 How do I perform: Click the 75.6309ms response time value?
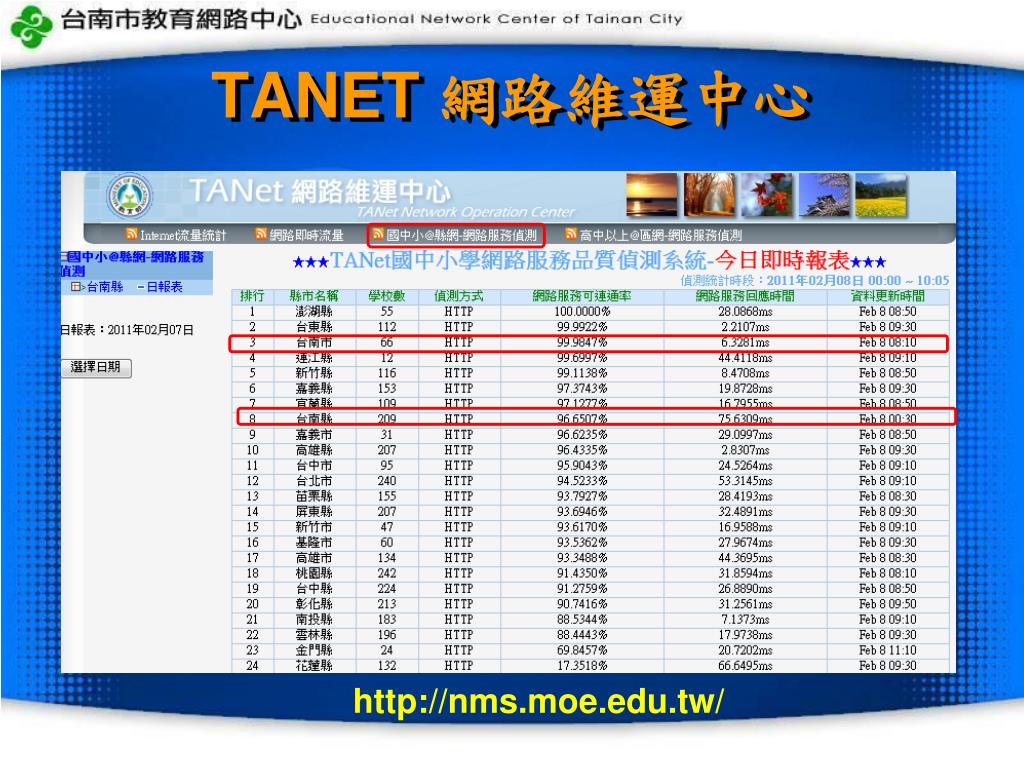click(745, 419)
